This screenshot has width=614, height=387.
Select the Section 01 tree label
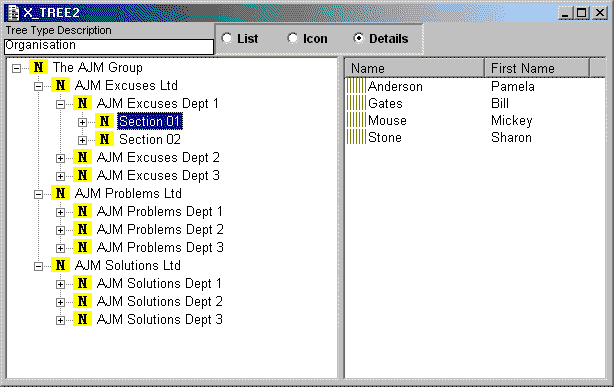(150, 121)
